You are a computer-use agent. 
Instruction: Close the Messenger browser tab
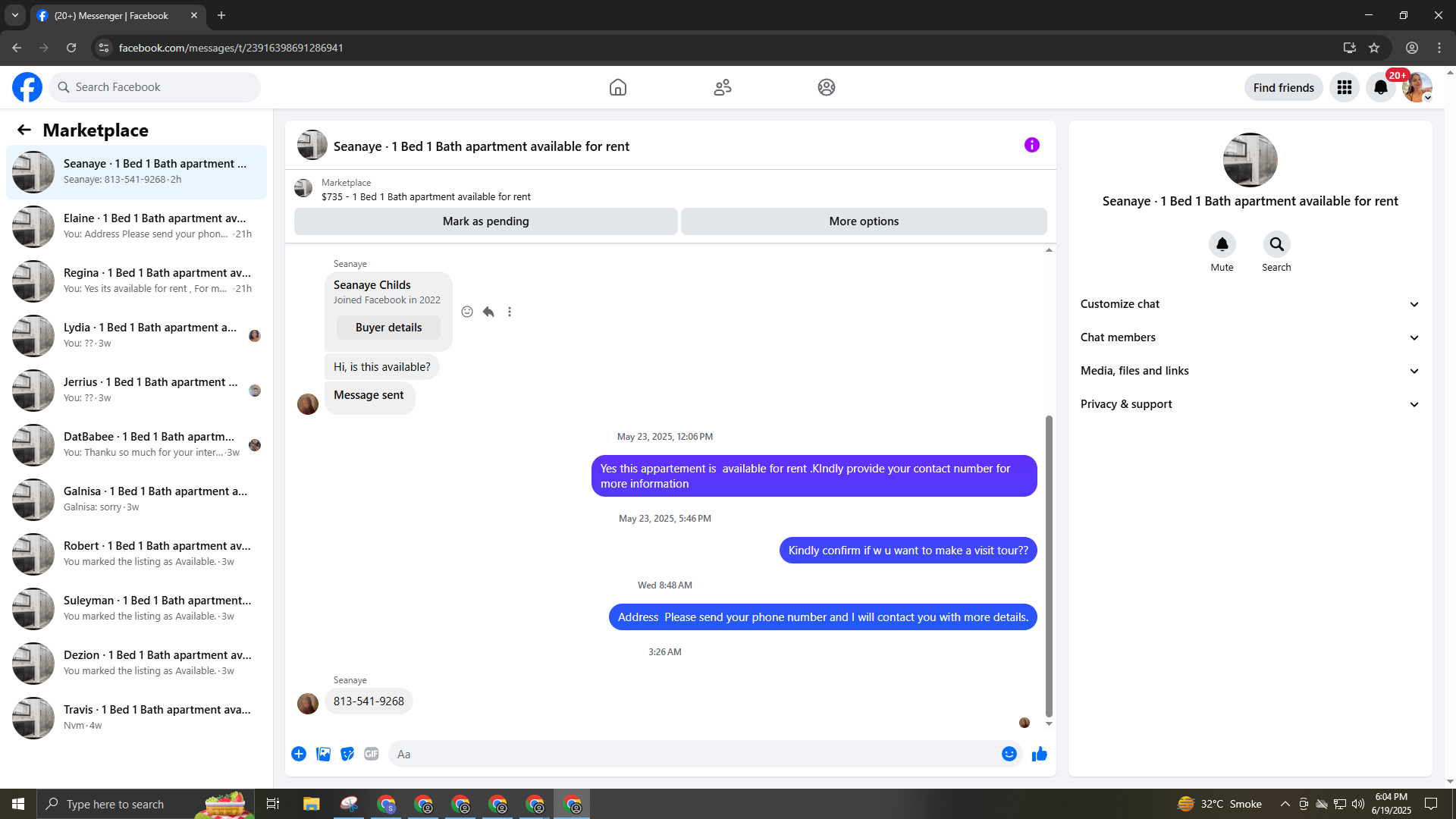click(x=194, y=15)
